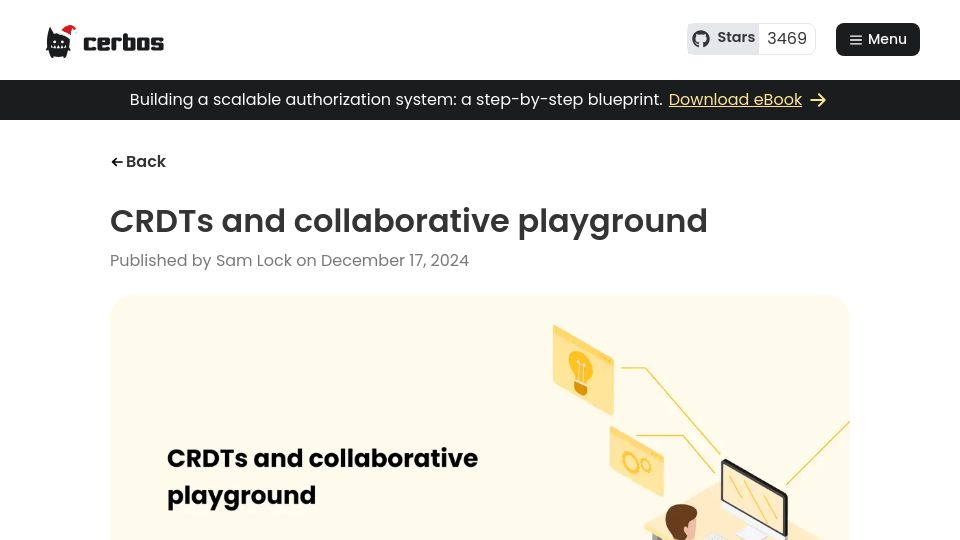
Task: Click the article title CRDTs and collaborative playground
Action: 408,221
